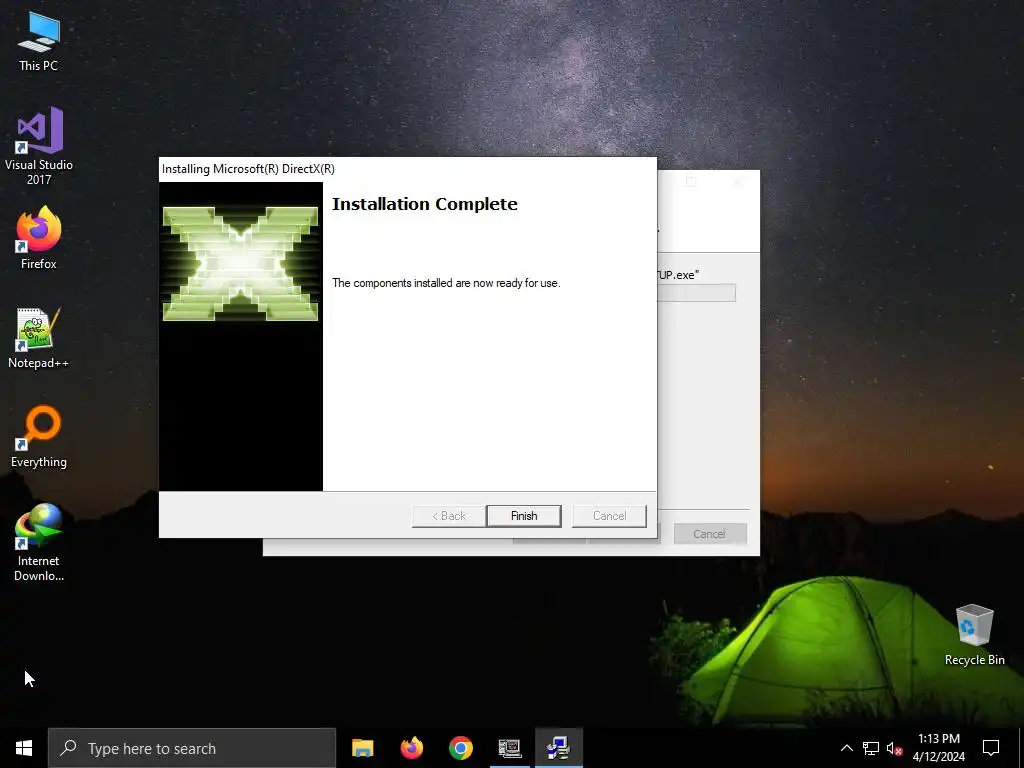The height and width of the screenshot is (768, 1024).
Task: Select the DirectX X logo image
Action: [x=240, y=264]
